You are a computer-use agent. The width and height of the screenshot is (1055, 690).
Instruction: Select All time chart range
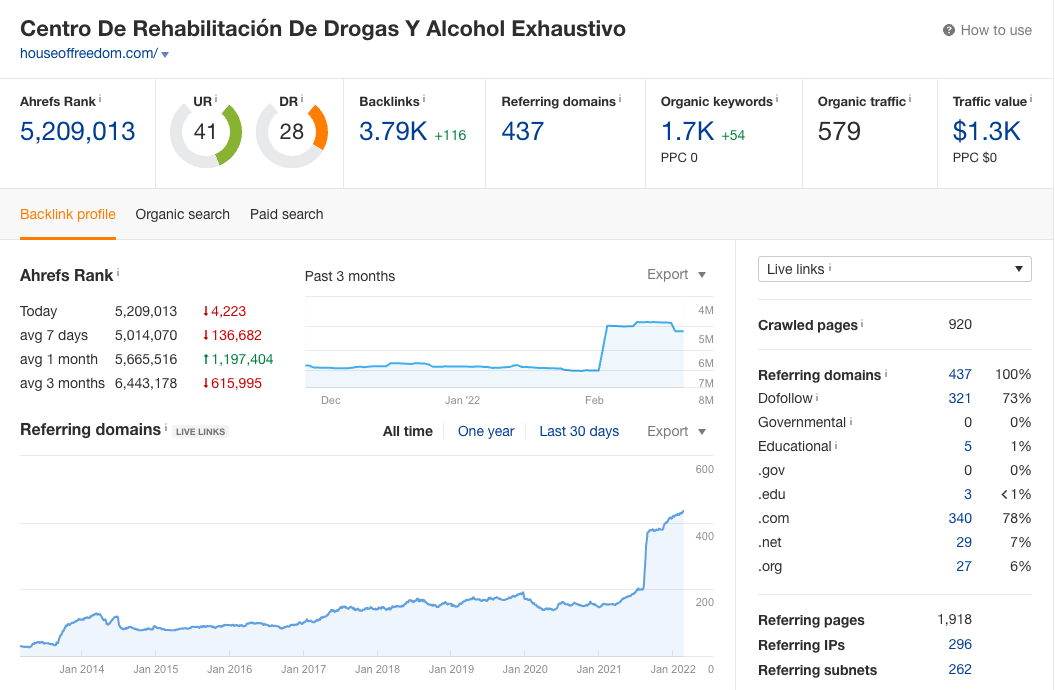pyautogui.click(x=408, y=431)
